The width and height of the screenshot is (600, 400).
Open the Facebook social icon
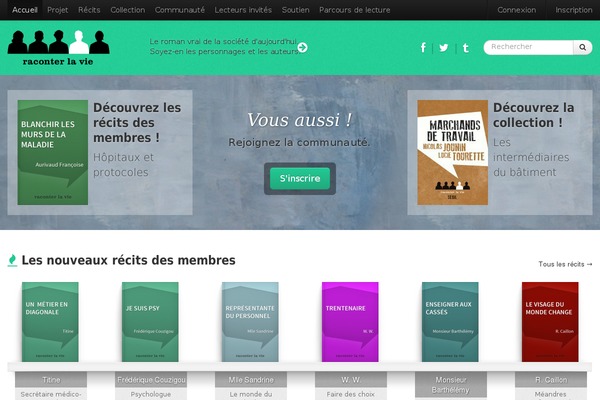point(423,47)
